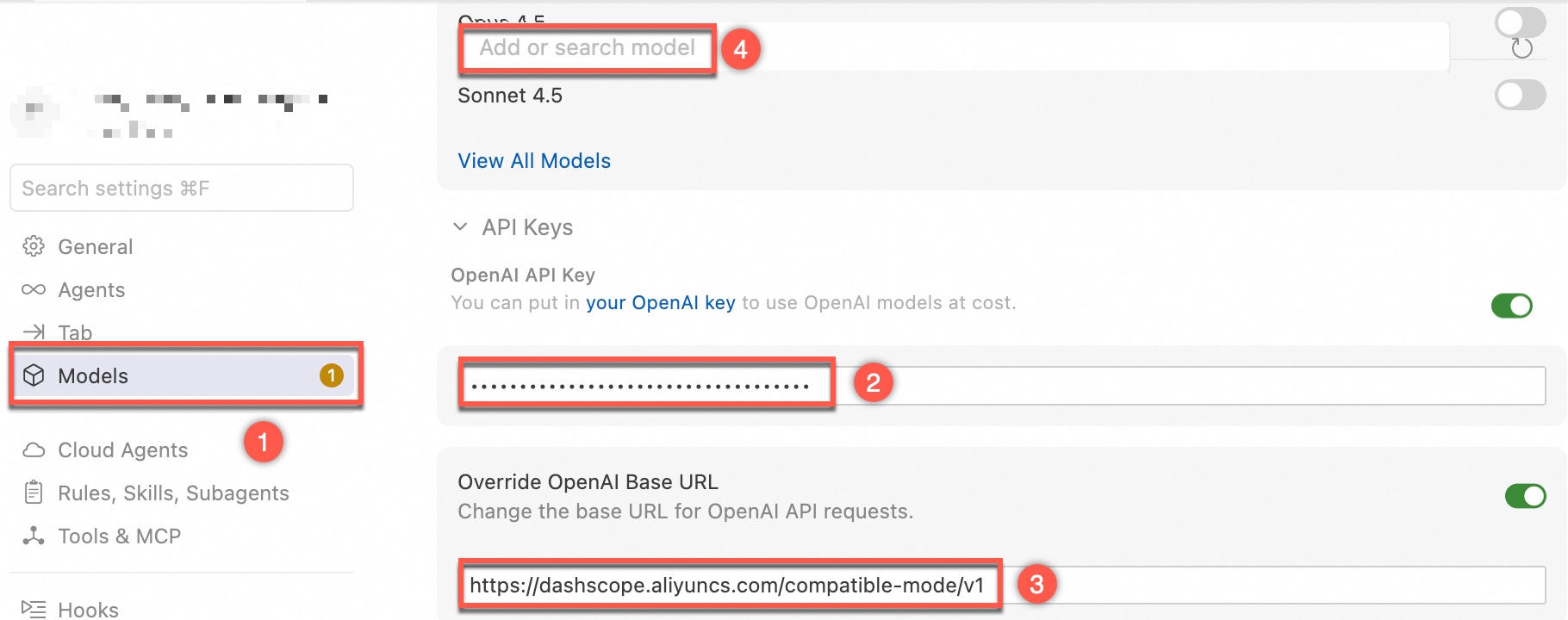Click the Tab arrow icon
The height and width of the screenshot is (620, 1568).
tap(34, 332)
